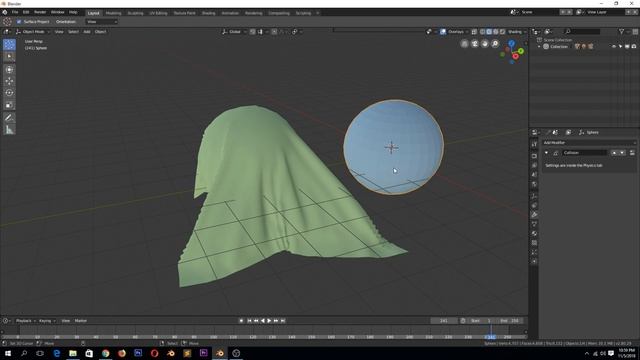Open the Add Modifier dropdown
Image resolution: width=640 pixels, height=360 pixels.
pyautogui.click(x=589, y=143)
